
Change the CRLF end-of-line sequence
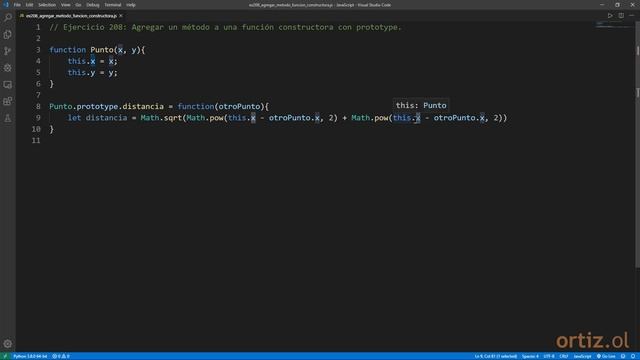pos(564,356)
